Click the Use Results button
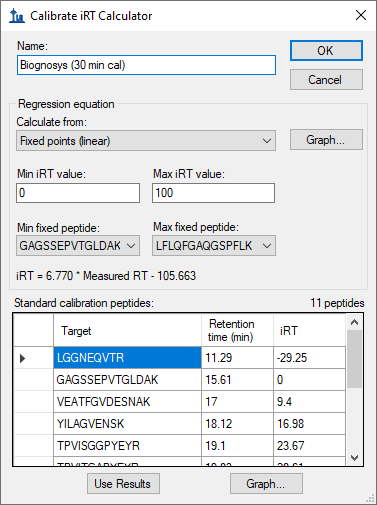This screenshot has height=505, width=377. click(x=123, y=484)
